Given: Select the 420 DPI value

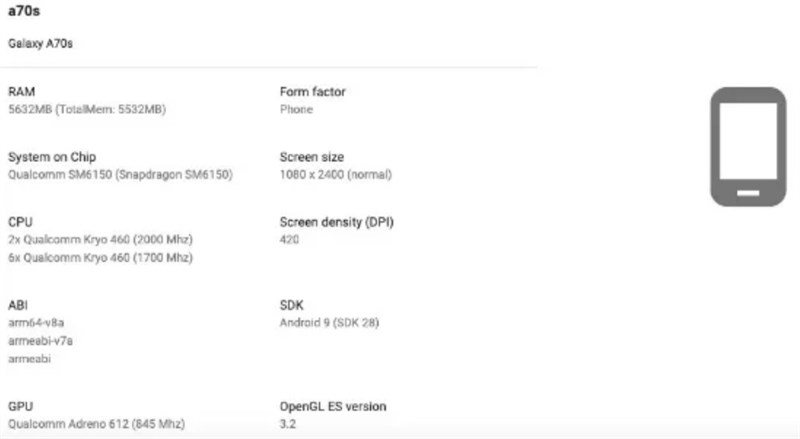Looking at the screenshot, I should click(x=290, y=240).
